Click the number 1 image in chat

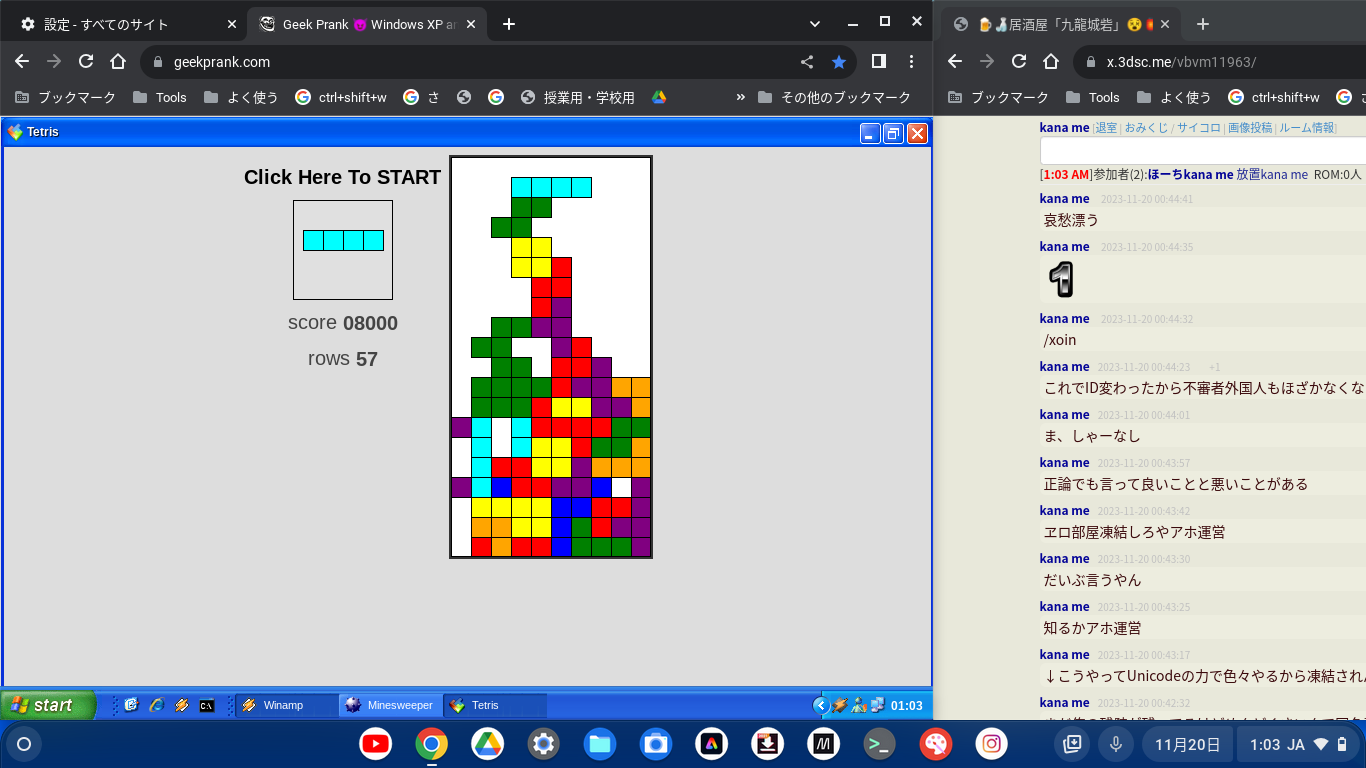click(1062, 279)
